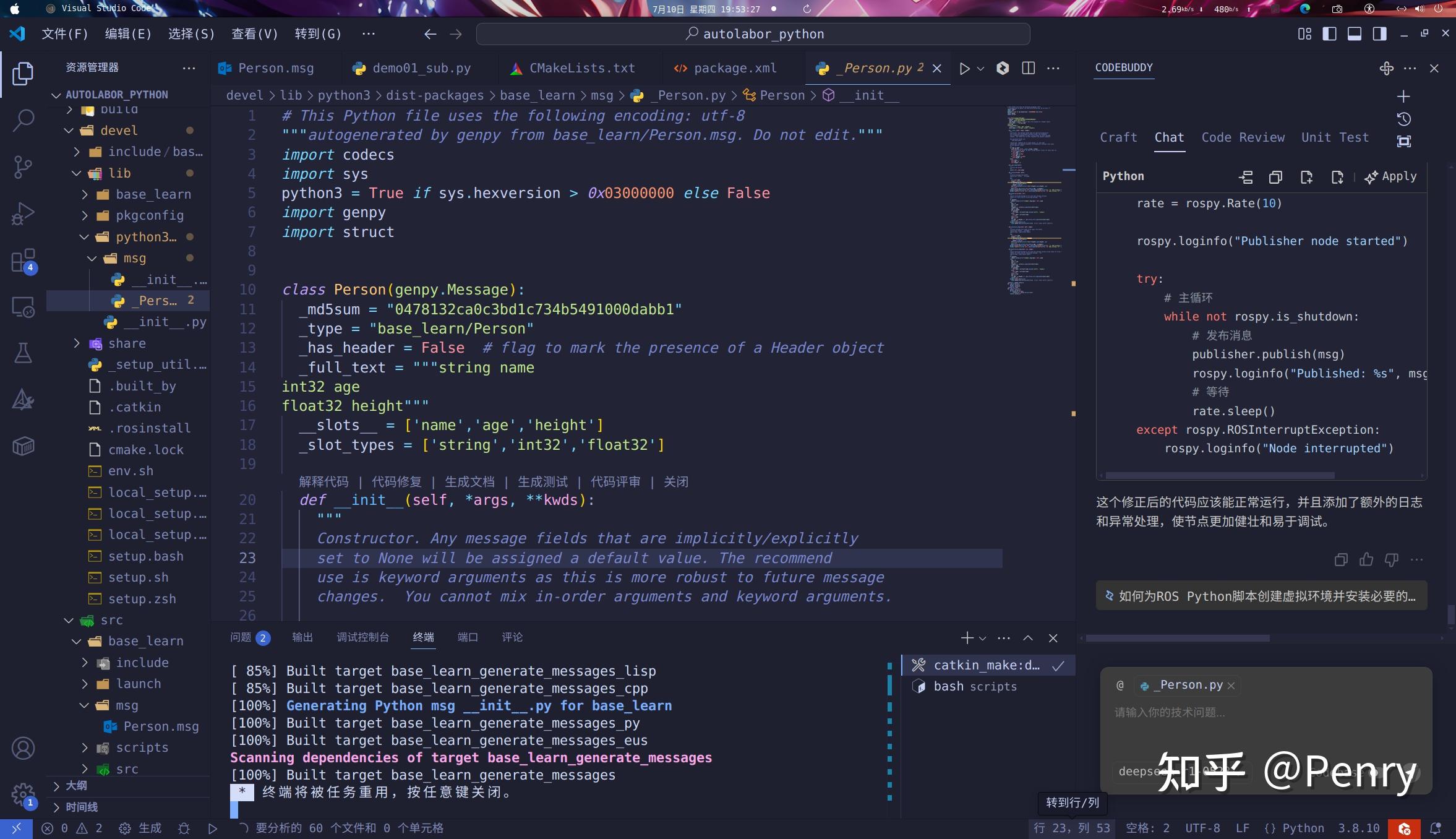Open run options dropdown beside play button
1456x839 pixels.
pos(979,68)
